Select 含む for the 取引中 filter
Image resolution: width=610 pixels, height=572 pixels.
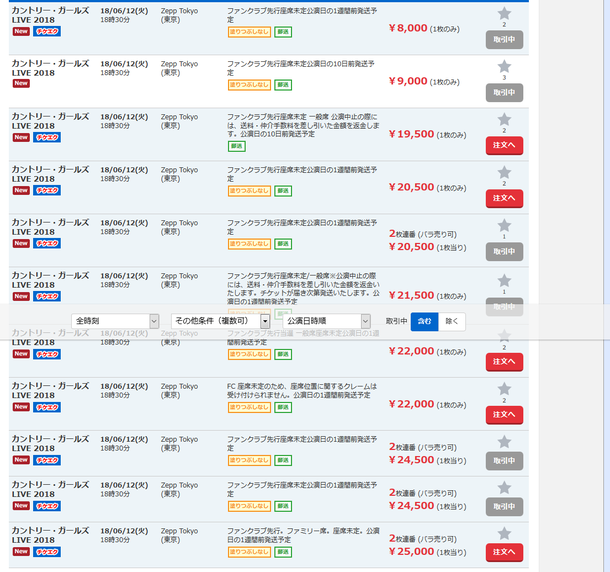(424, 321)
